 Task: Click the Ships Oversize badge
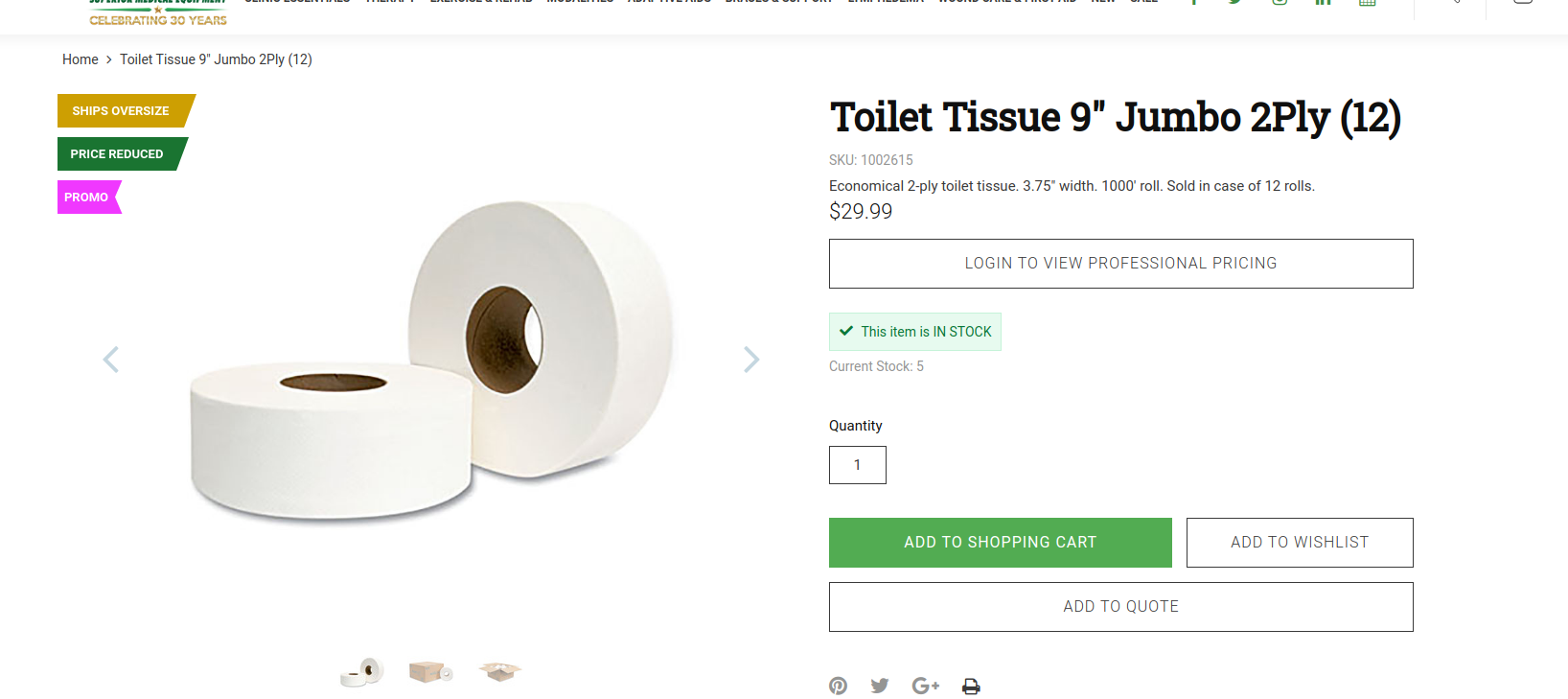point(122,111)
